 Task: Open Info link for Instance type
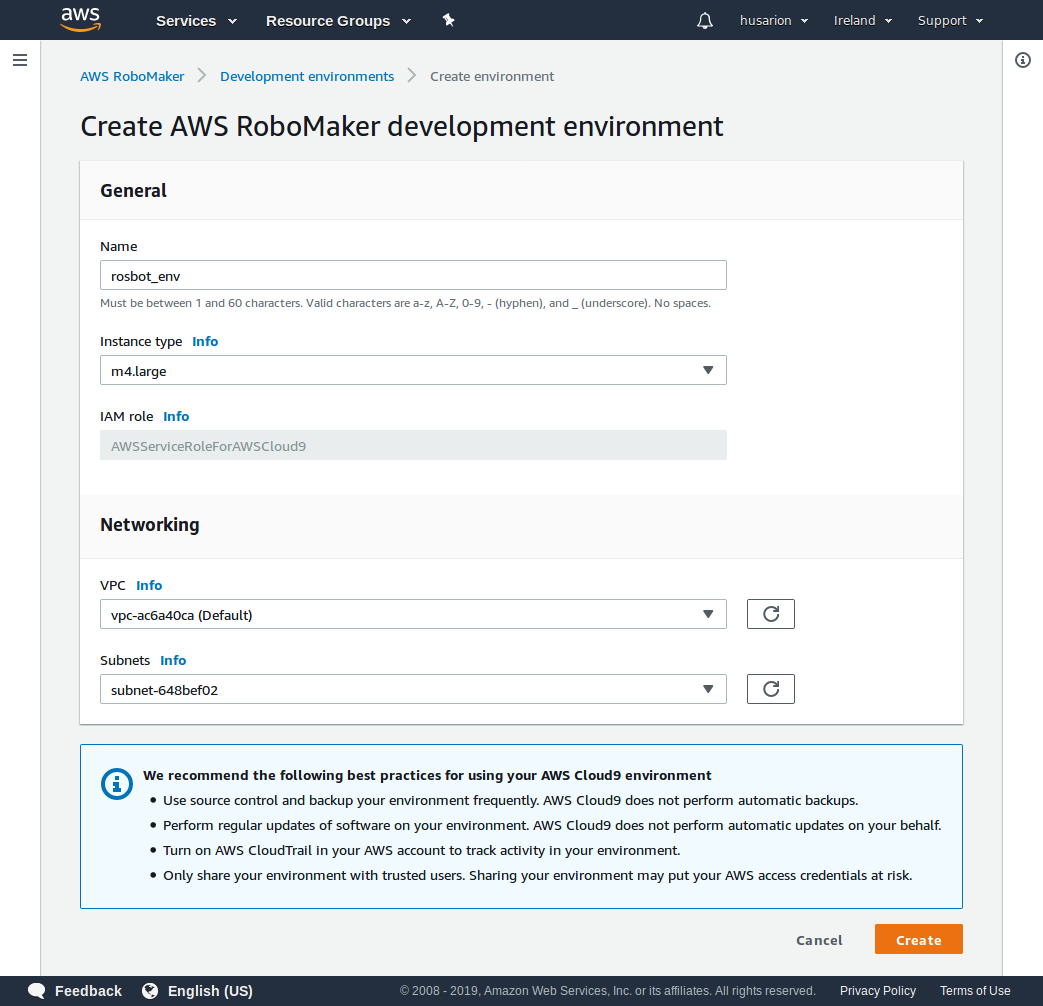[x=205, y=341]
